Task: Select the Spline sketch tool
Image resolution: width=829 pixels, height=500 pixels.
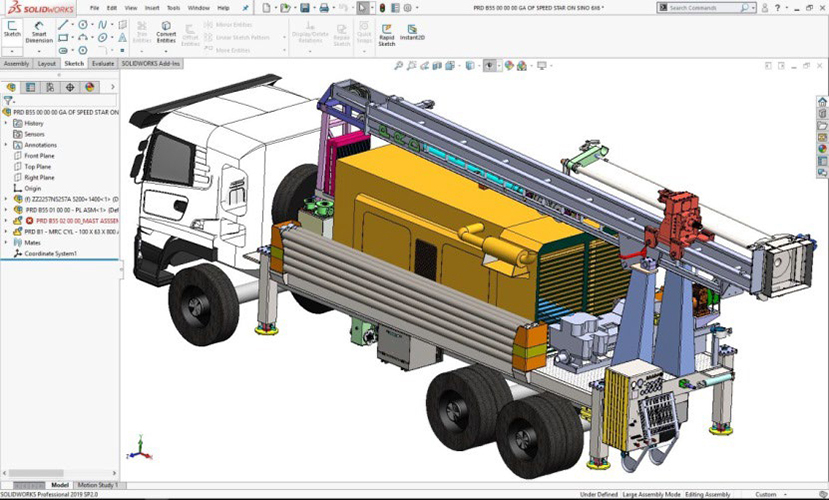Action: [103, 25]
